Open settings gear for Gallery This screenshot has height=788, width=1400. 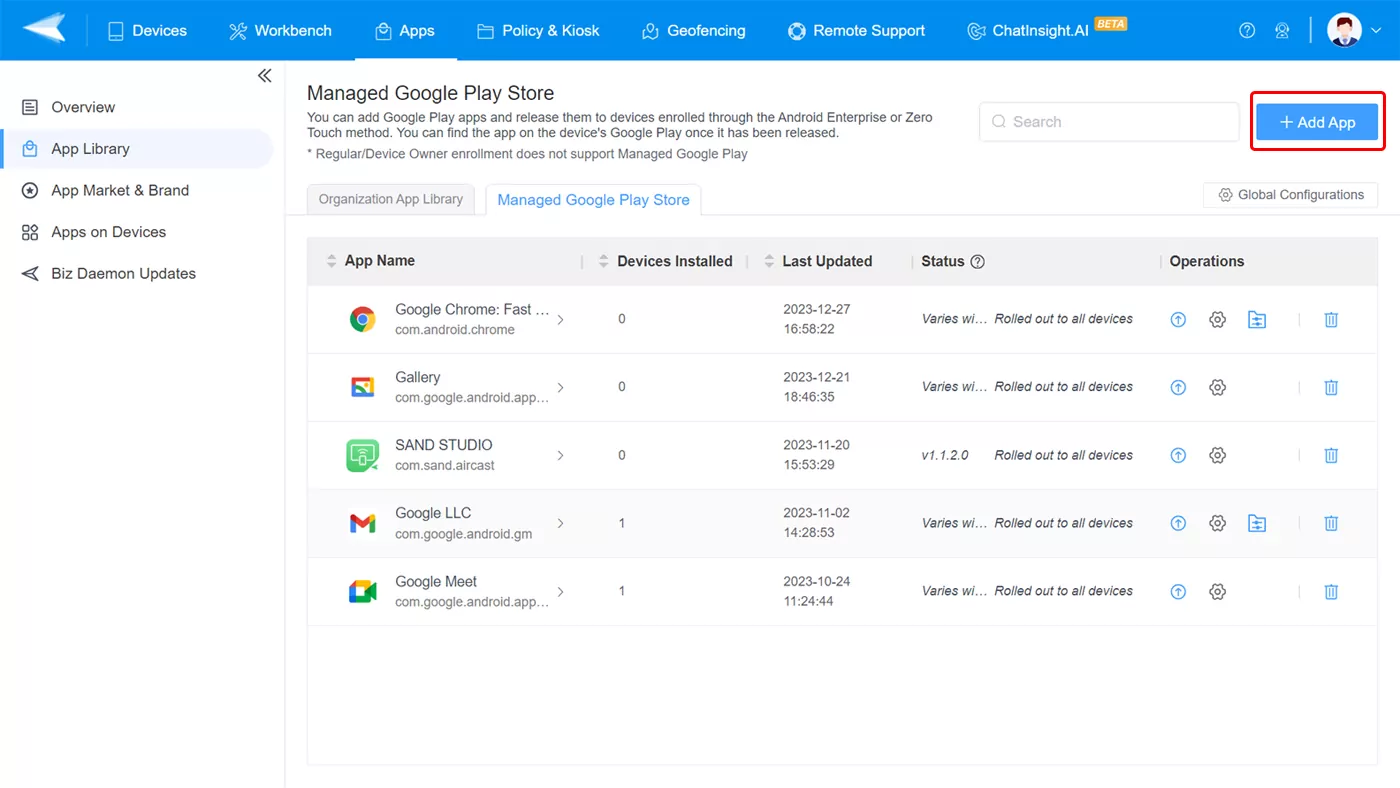tap(1217, 387)
